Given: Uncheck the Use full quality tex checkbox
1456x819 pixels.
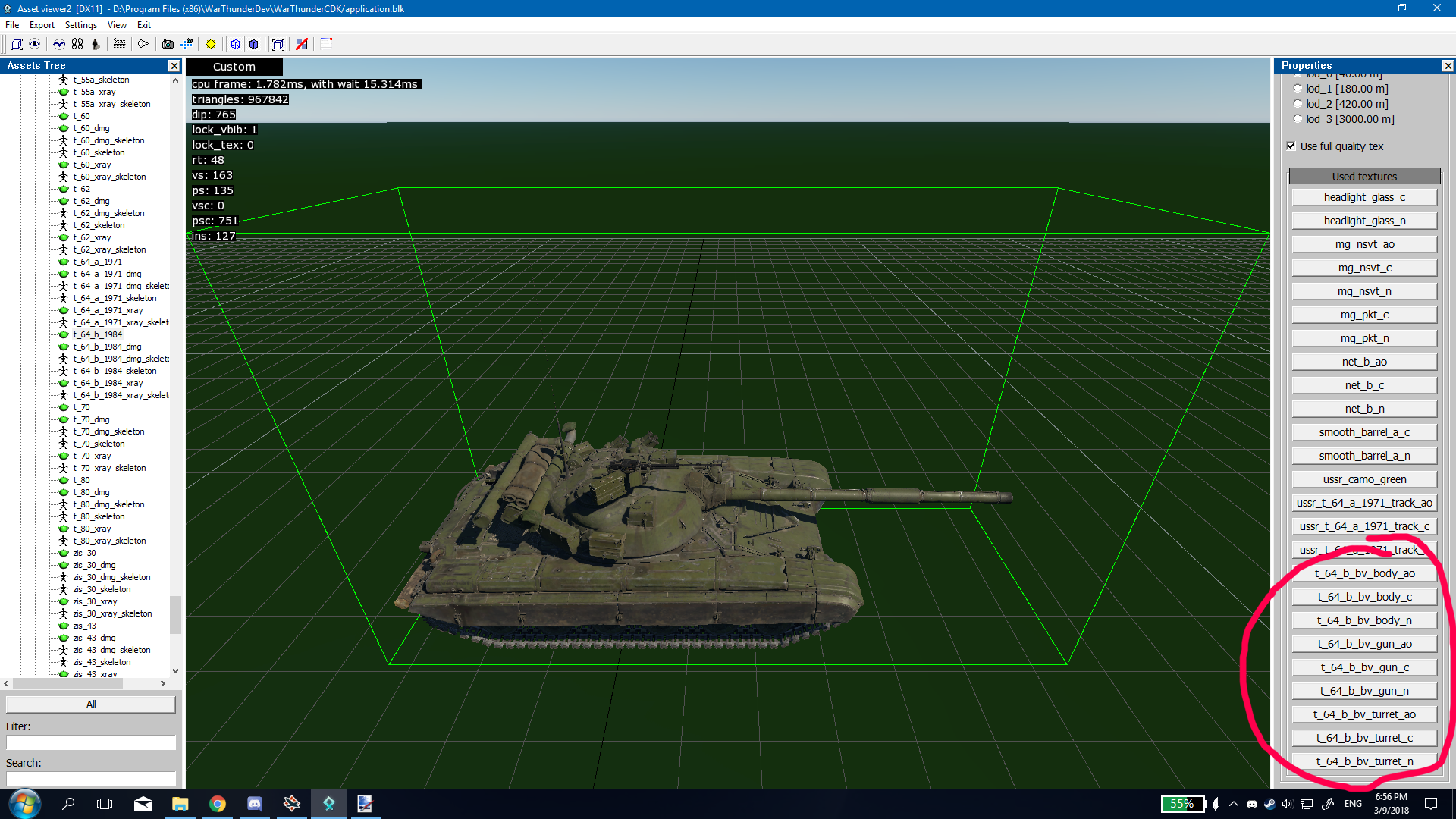Looking at the screenshot, I should click(x=1291, y=146).
